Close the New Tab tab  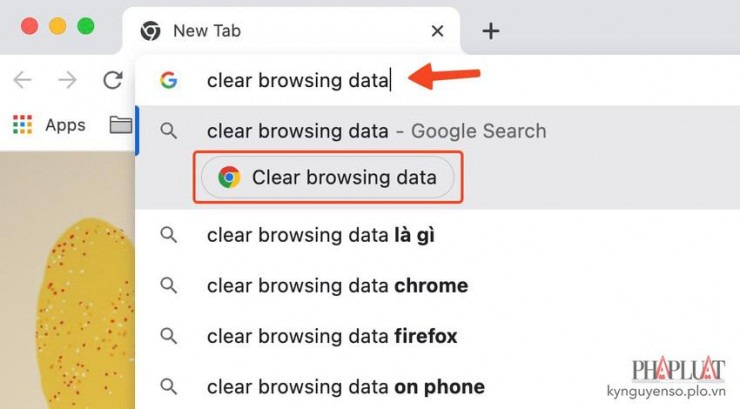coord(437,31)
